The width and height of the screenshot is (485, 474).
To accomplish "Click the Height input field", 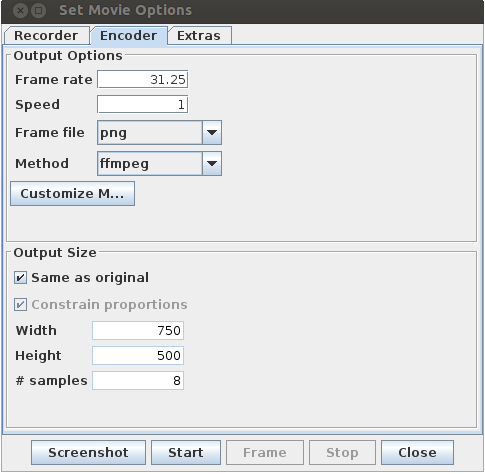I will click(138, 355).
